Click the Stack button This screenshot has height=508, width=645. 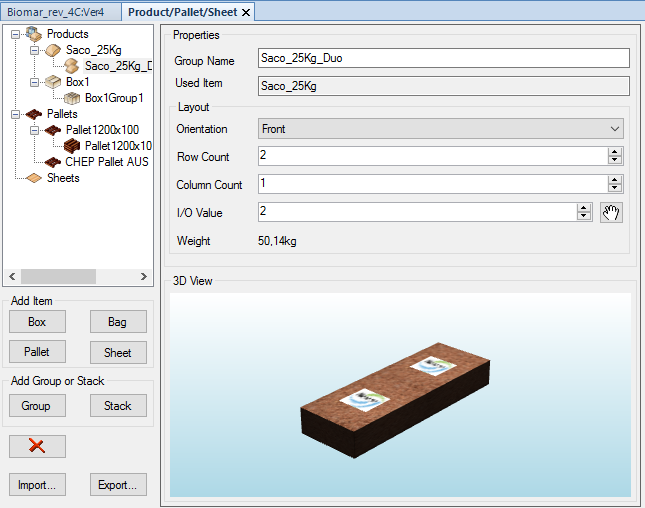tap(118, 406)
